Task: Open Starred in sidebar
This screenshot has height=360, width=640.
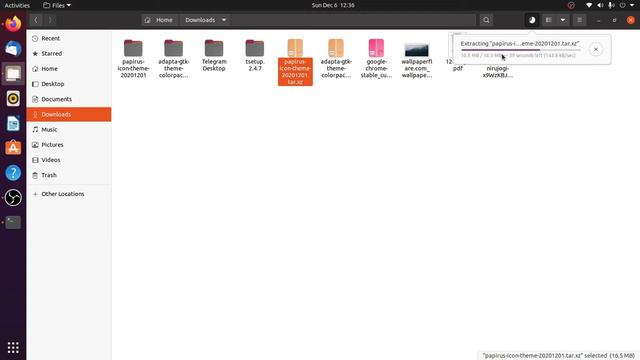Action: pyautogui.click(x=69, y=53)
